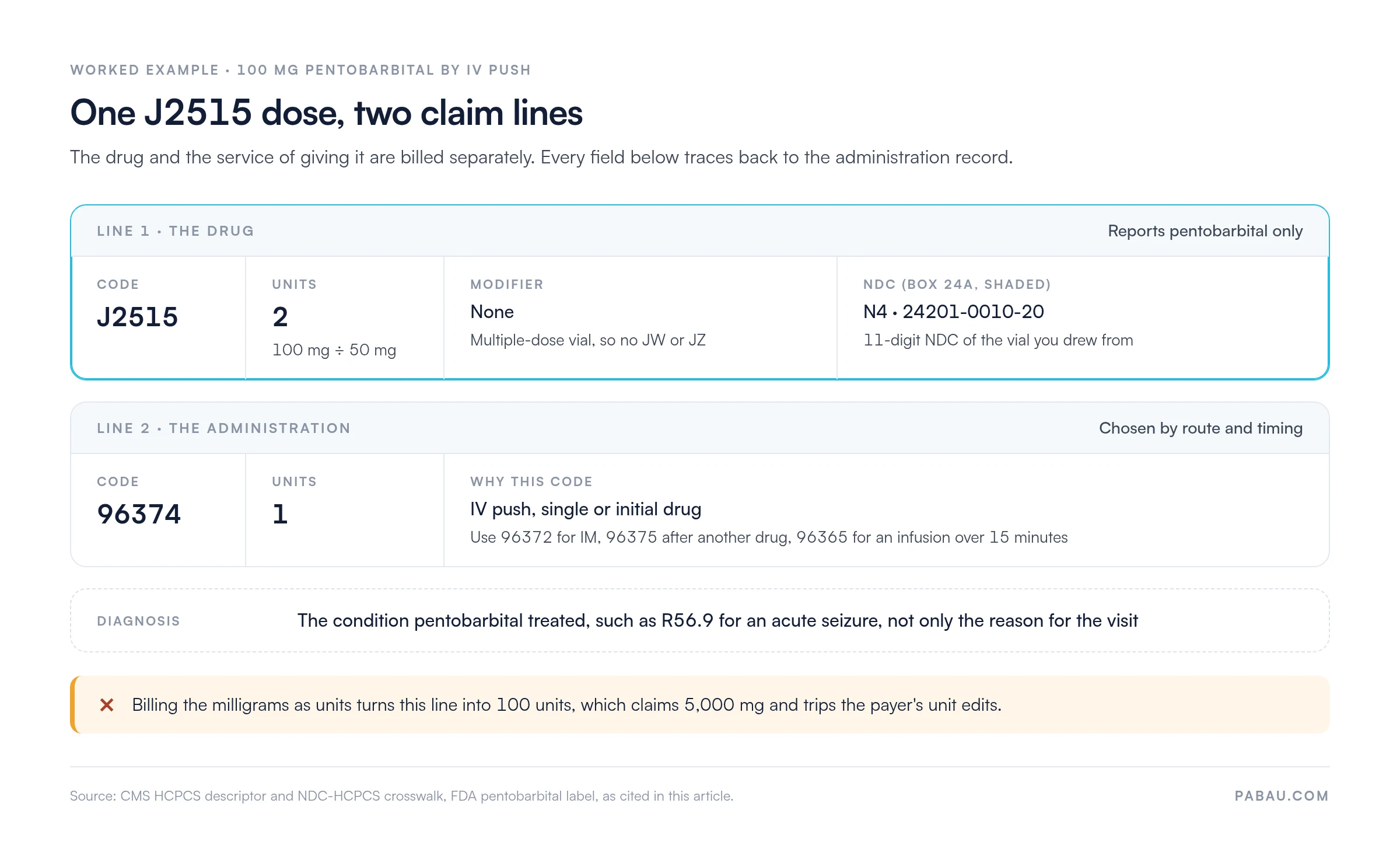
Task: Click the red X warning icon
Action: (107, 705)
